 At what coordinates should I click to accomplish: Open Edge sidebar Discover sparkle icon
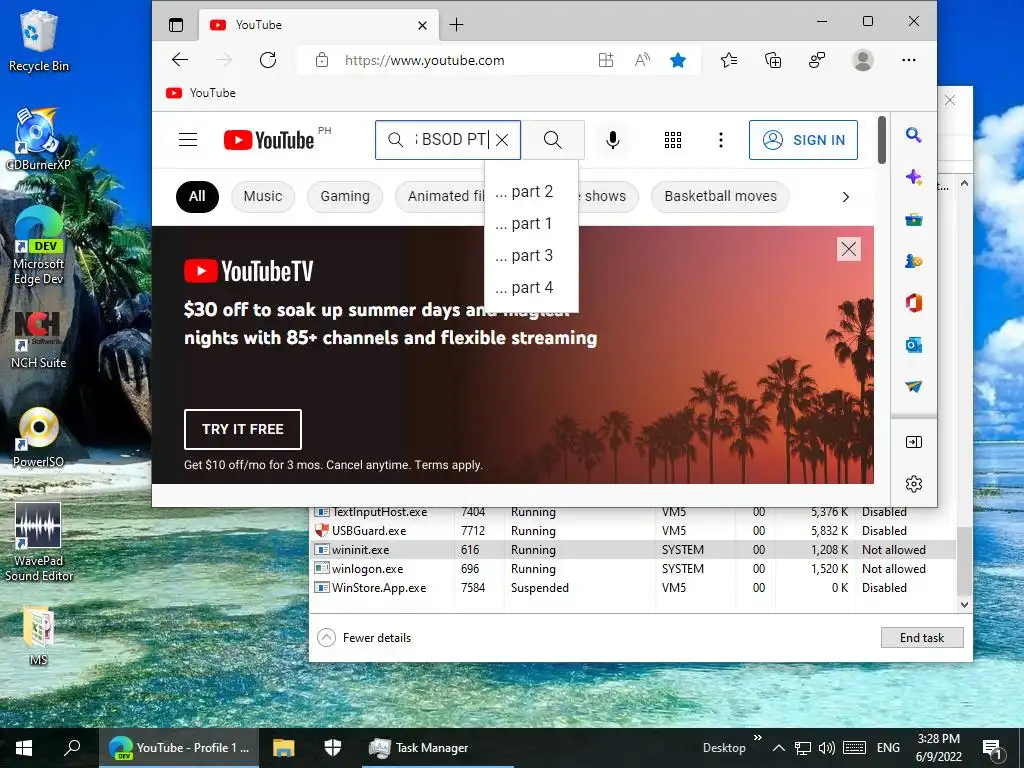(914, 176)
